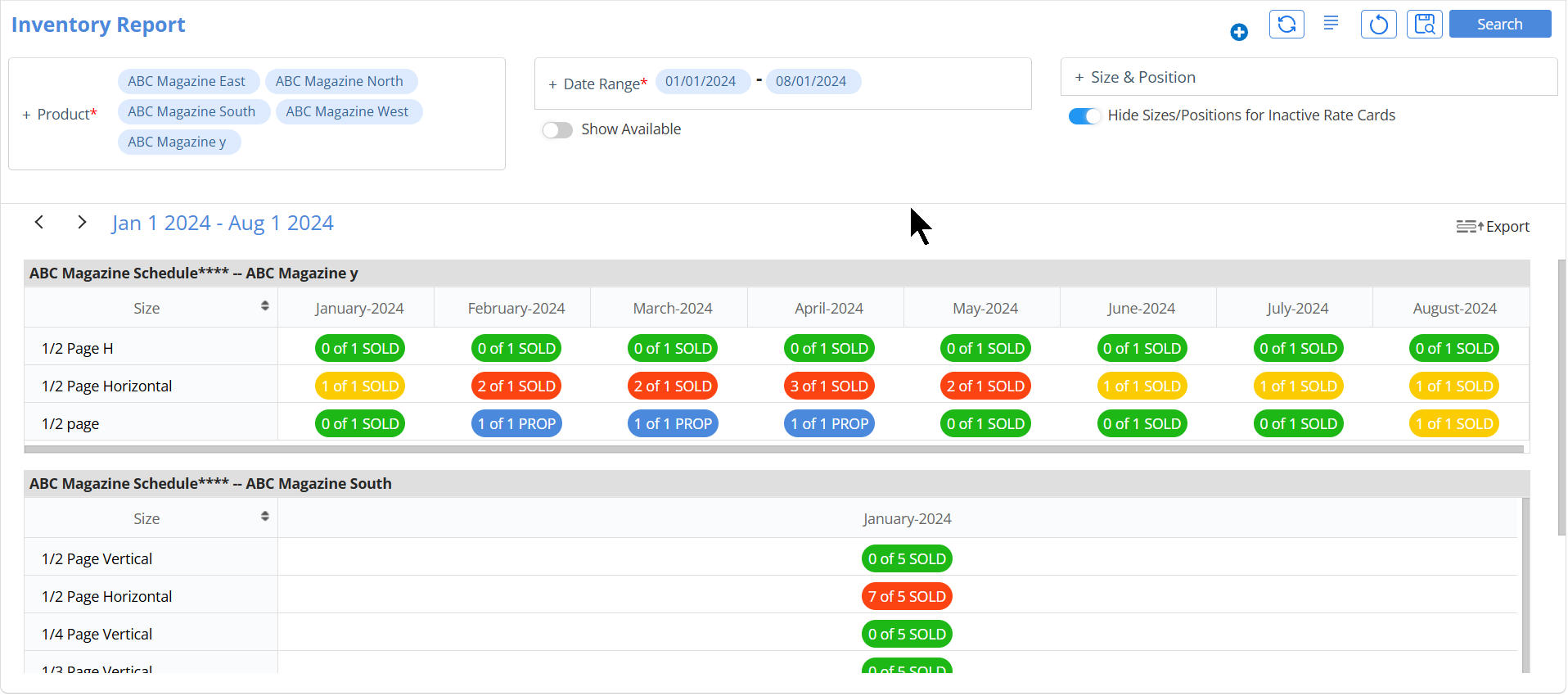This screenshot has height=696, width=1568.
Task: Click February-2024 2 of 1 SOLD badge
Action: click(516, 386)
